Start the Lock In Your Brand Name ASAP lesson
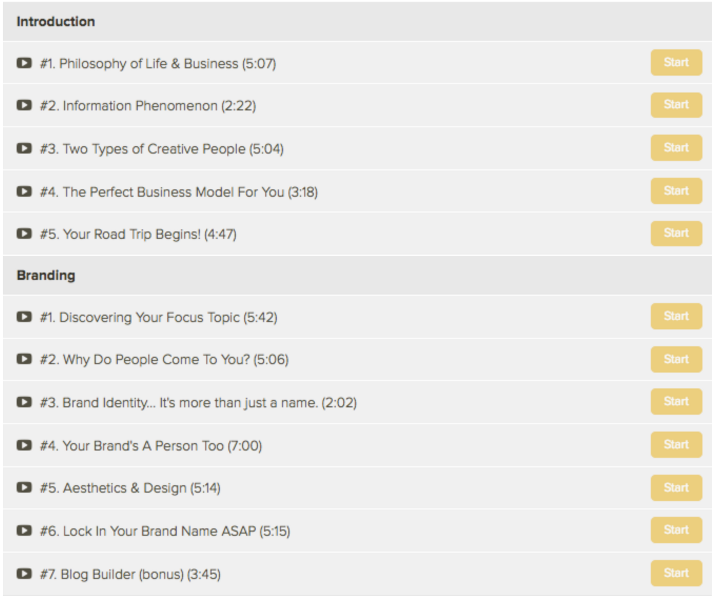Image resolution: width=718 pixels, height=605 pixels. click(676, 530)
